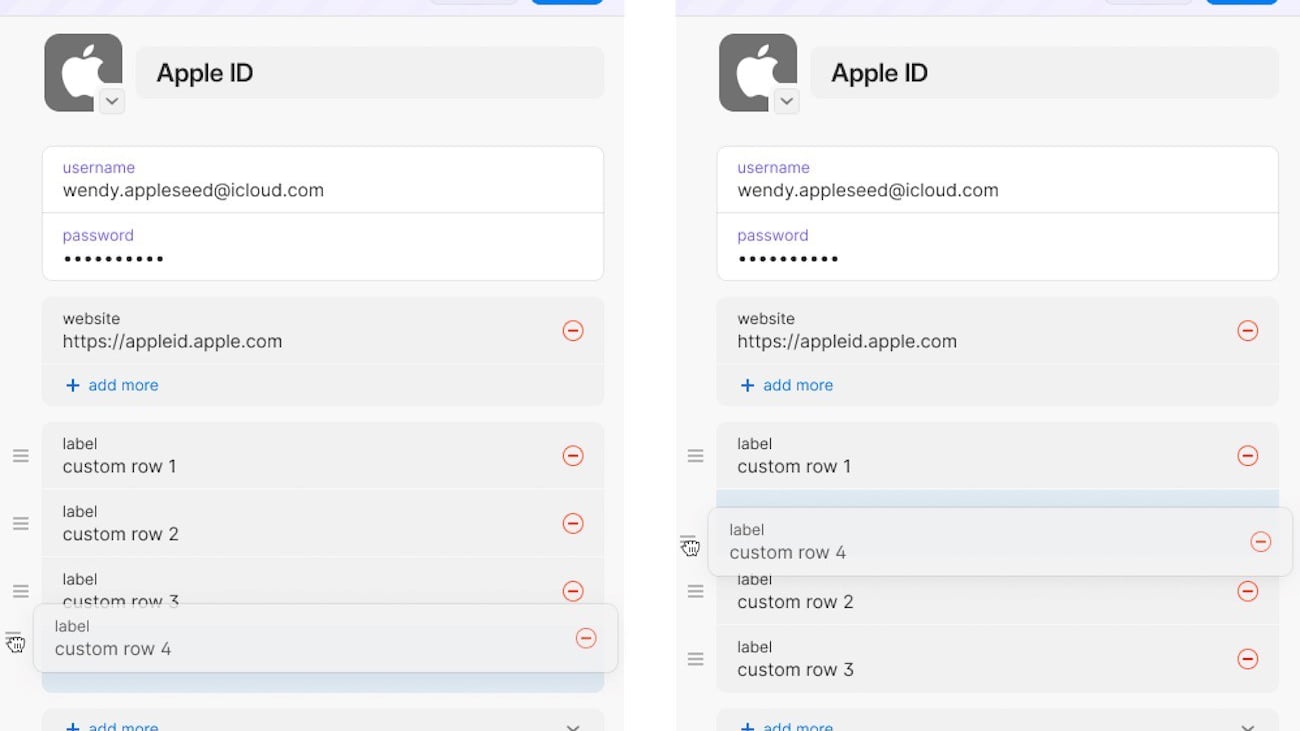Click username field in right panel
The height and width of the screenshot is (731, 1300).
[996, 180]
